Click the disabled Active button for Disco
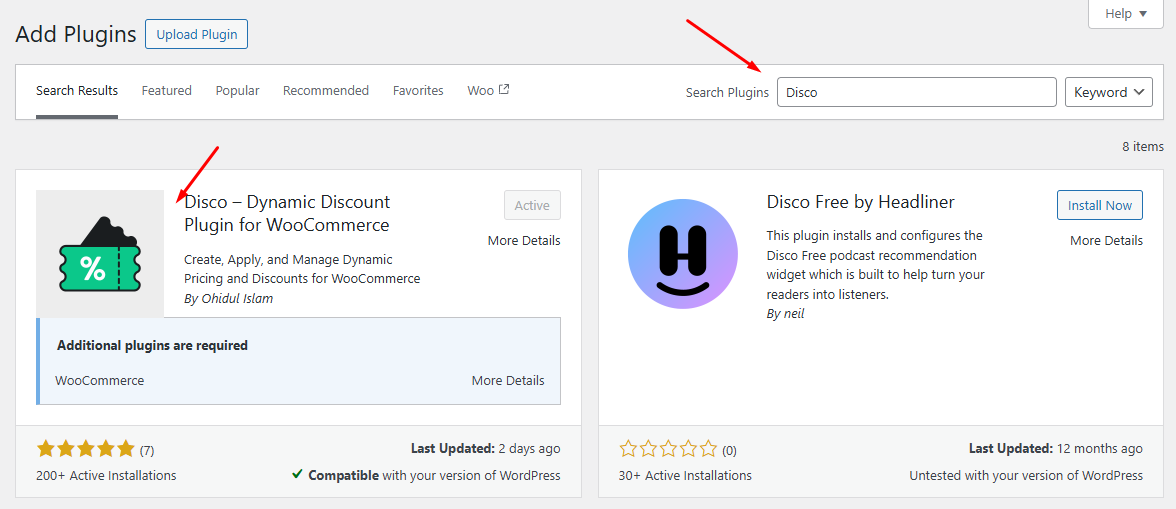Image resolution: width=1176 pixels, height=509 pixels. tap(532, 205)
